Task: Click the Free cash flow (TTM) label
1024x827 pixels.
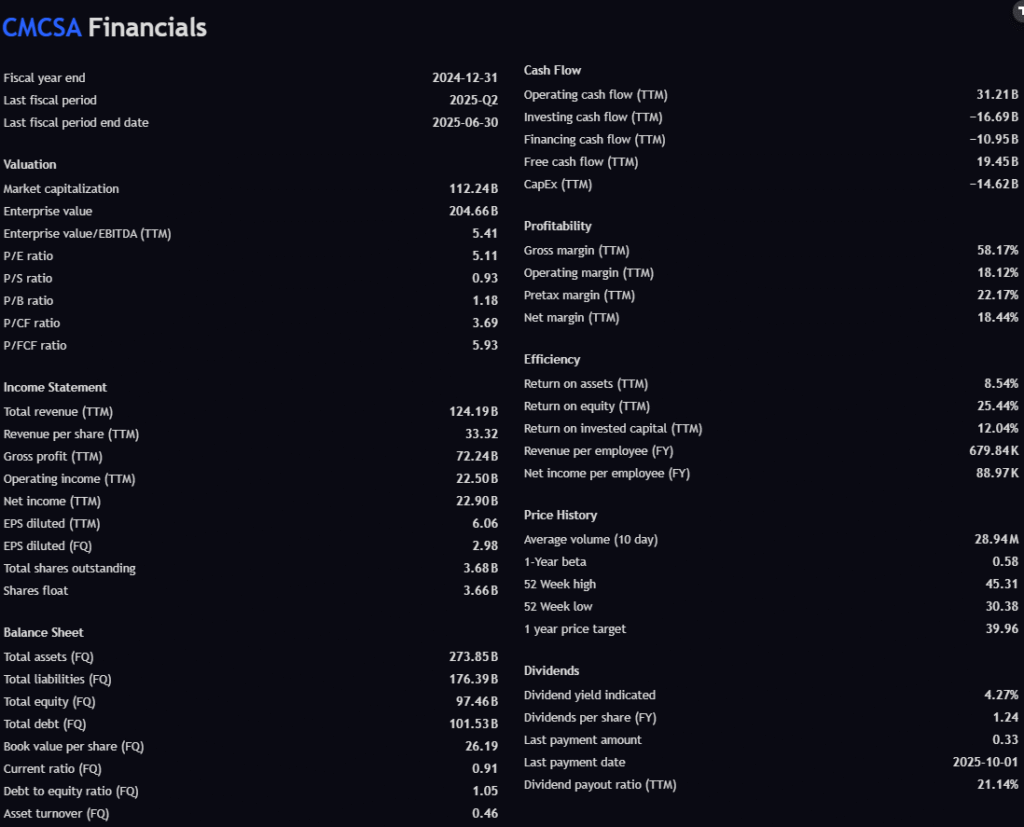Action: click(580, 162)
